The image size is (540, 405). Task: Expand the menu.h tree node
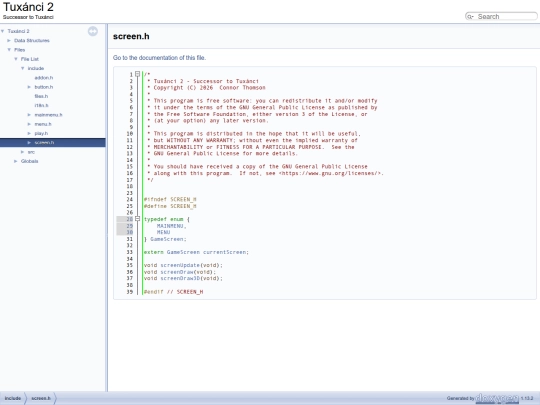29,124
